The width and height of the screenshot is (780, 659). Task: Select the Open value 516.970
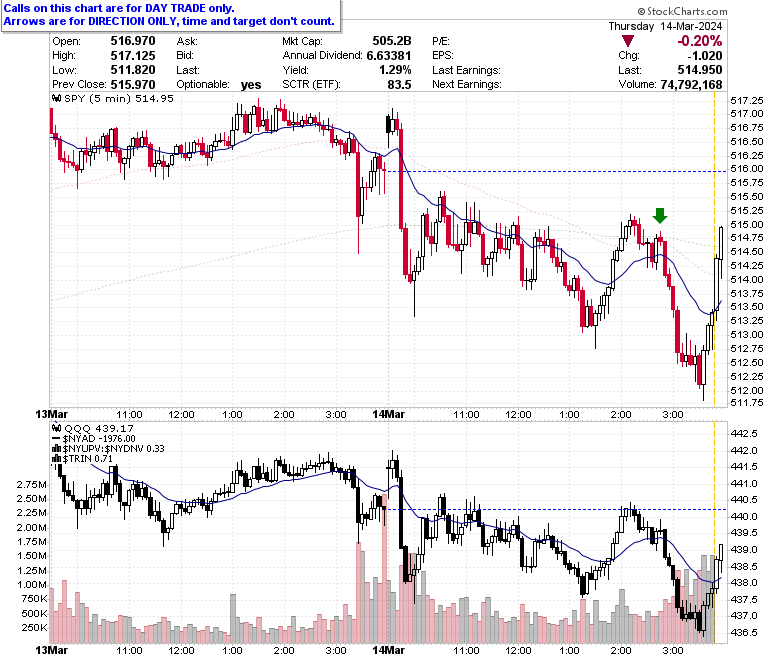pyautogui.click(x=133, y=41)
